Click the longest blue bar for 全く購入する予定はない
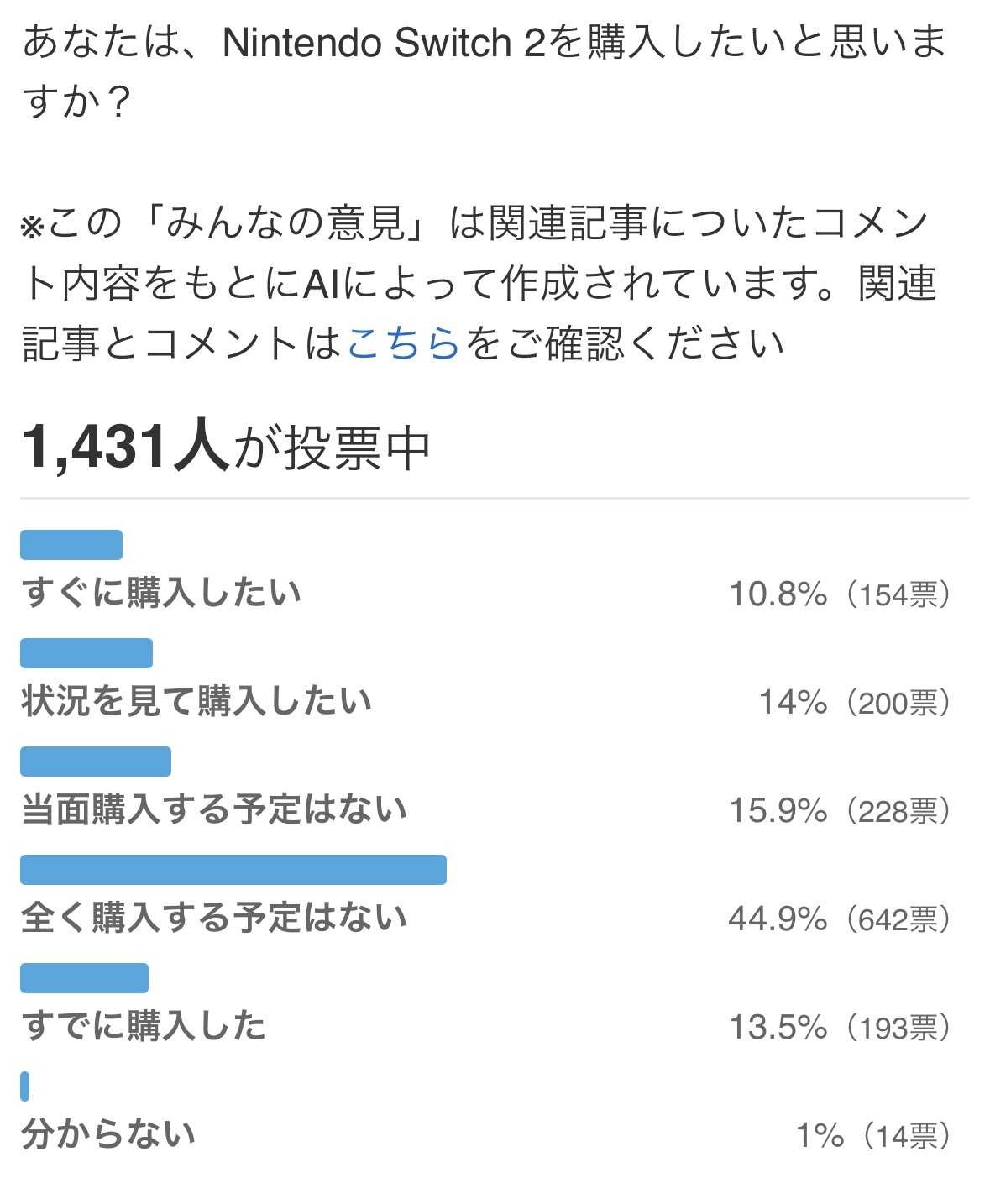The image size is (990, 1204). click(233, 870)
